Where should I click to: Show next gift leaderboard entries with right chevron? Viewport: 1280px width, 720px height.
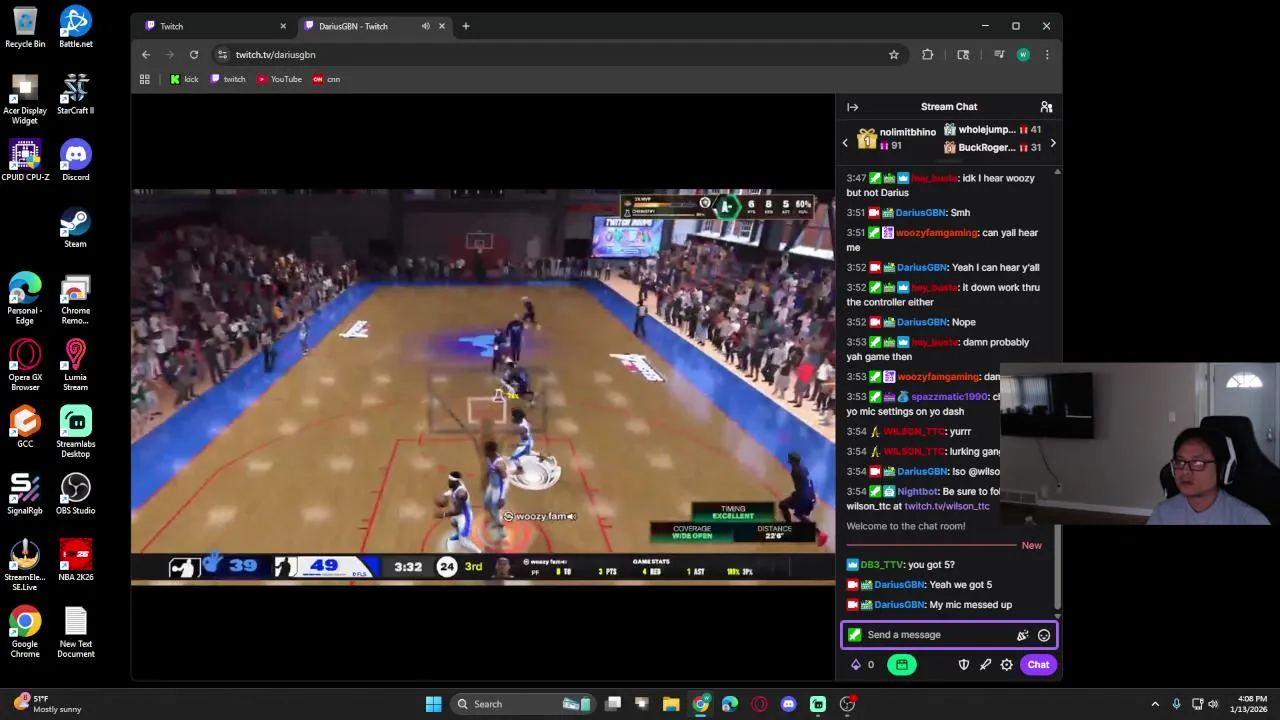[x=1052, y=143]
